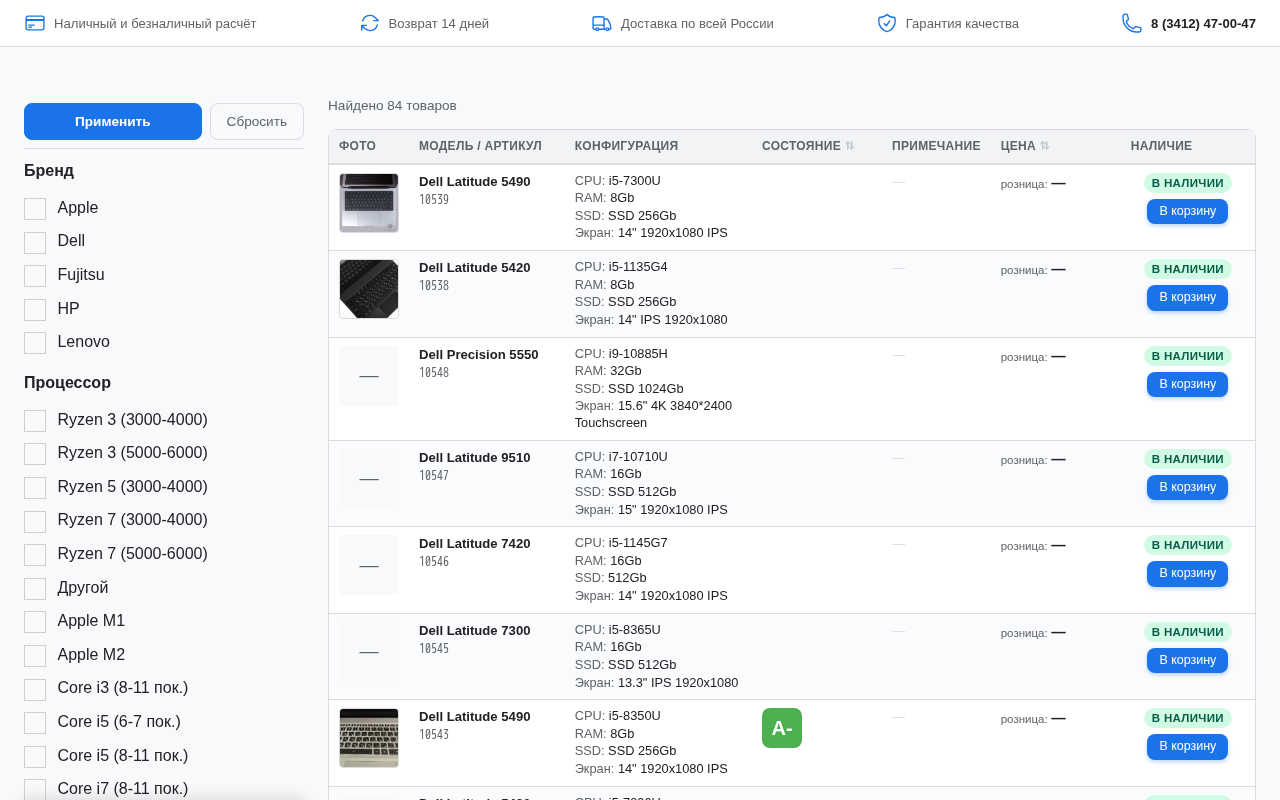Image resolution: width=1280 pixels, height=800 pixels.
Task: Check the HP brand checkbox
Action: [x=35, y=310]
